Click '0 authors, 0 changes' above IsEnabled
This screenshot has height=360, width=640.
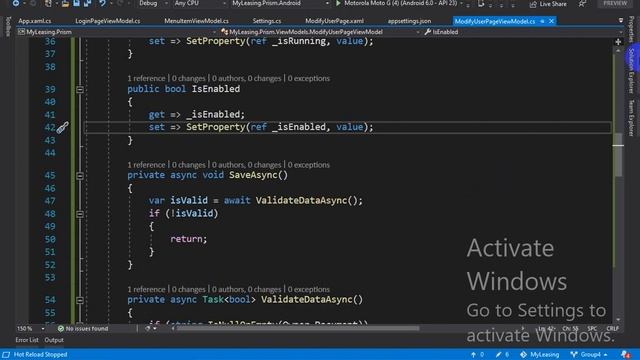pyautogui.click(x=247, y=78)
